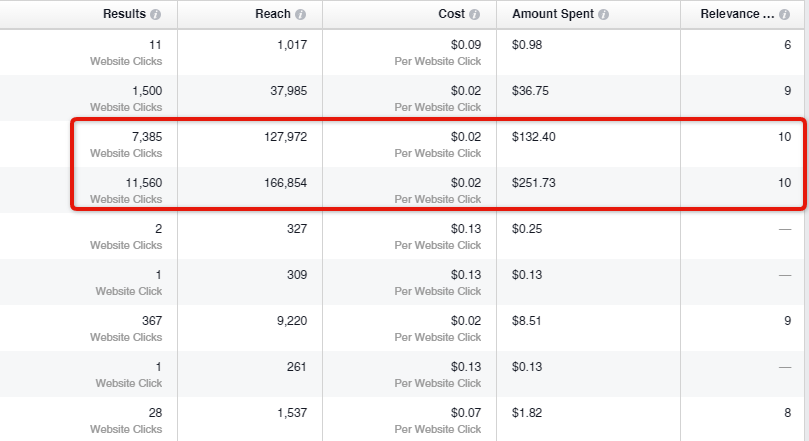Select the row with 11,560 Website Clicks
This screenshot has height=441, width=809.
(x=404, y=190)
